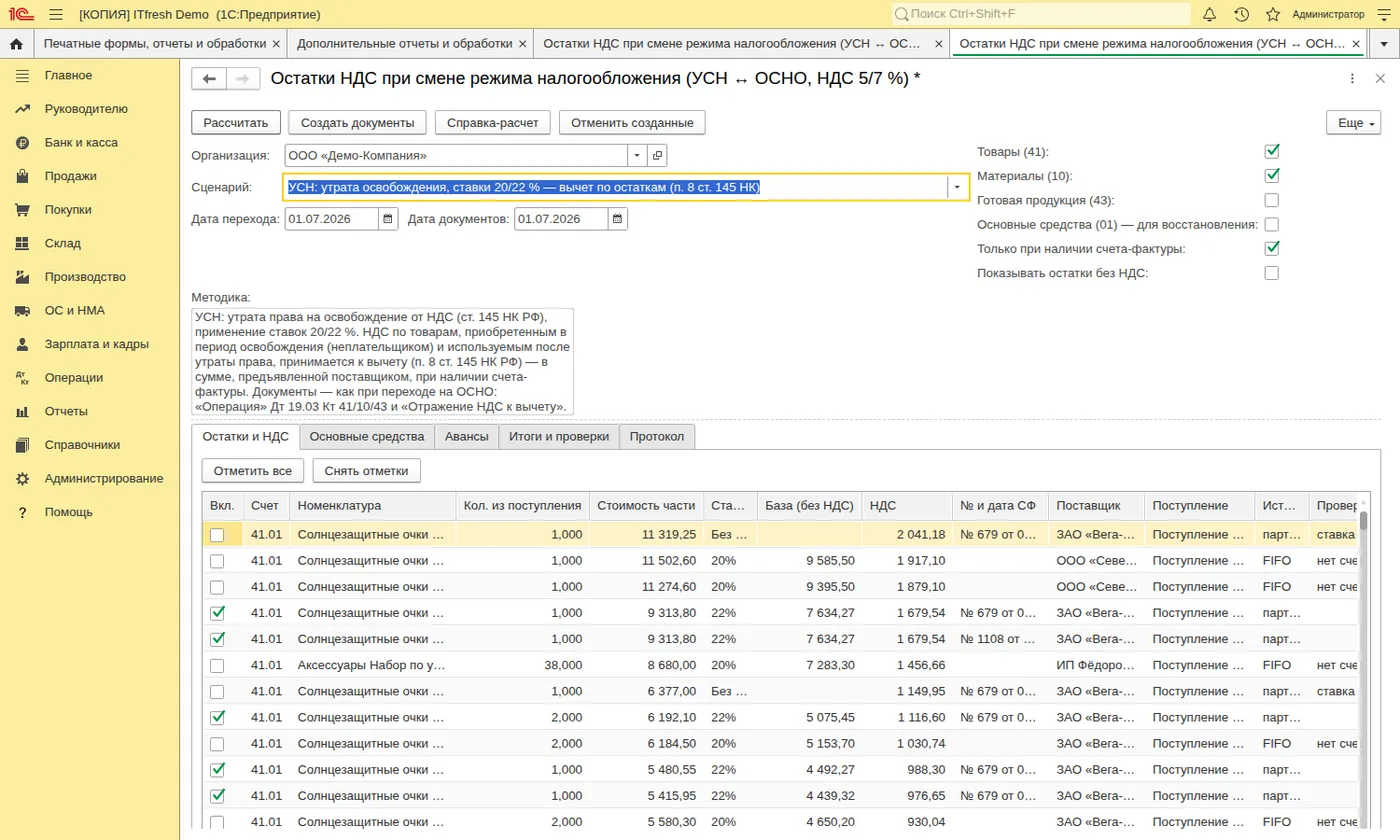This screenshot has height=840, width=1400.
Task: Open the Склад section in the sidebar
Action: coord(62,243)
